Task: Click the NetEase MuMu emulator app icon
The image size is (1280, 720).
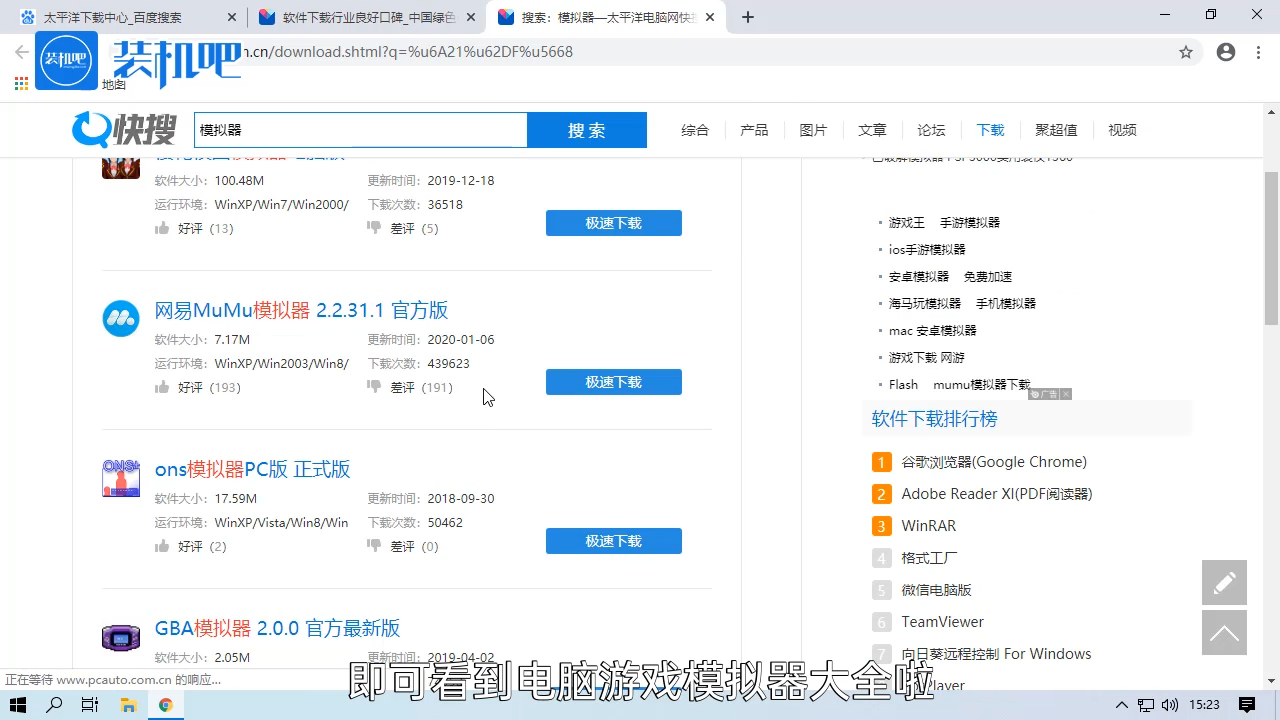Action: click(x=120, y=318)
